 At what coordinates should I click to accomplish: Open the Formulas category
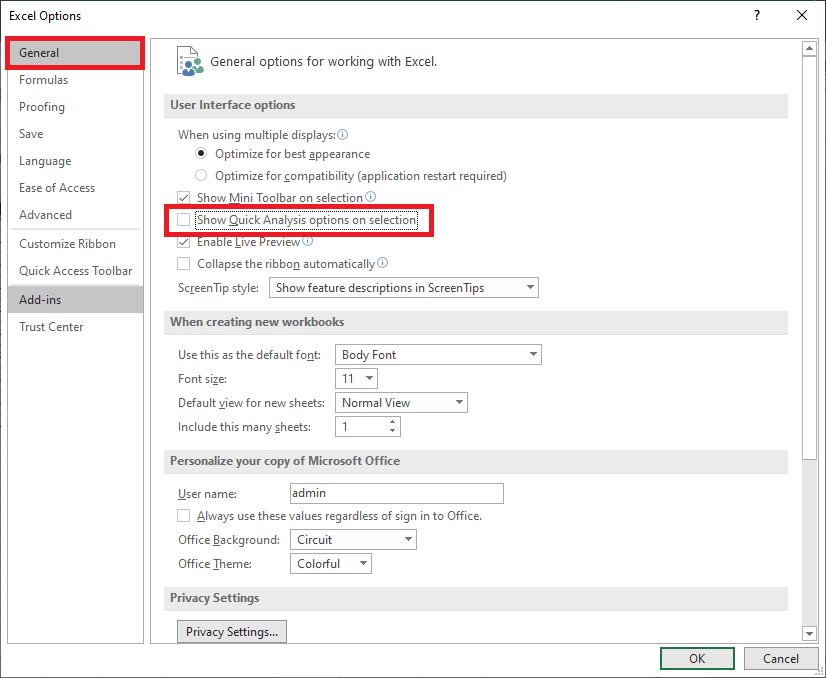[75, 80]
